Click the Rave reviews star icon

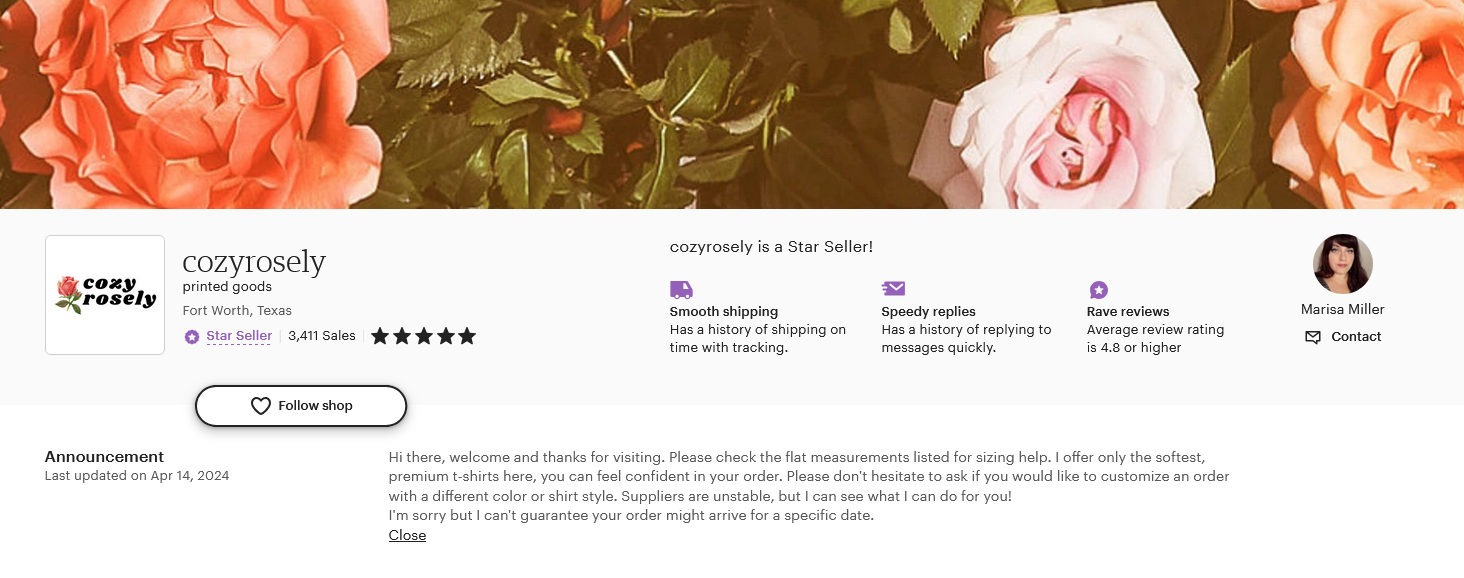tap(1098, 290)
